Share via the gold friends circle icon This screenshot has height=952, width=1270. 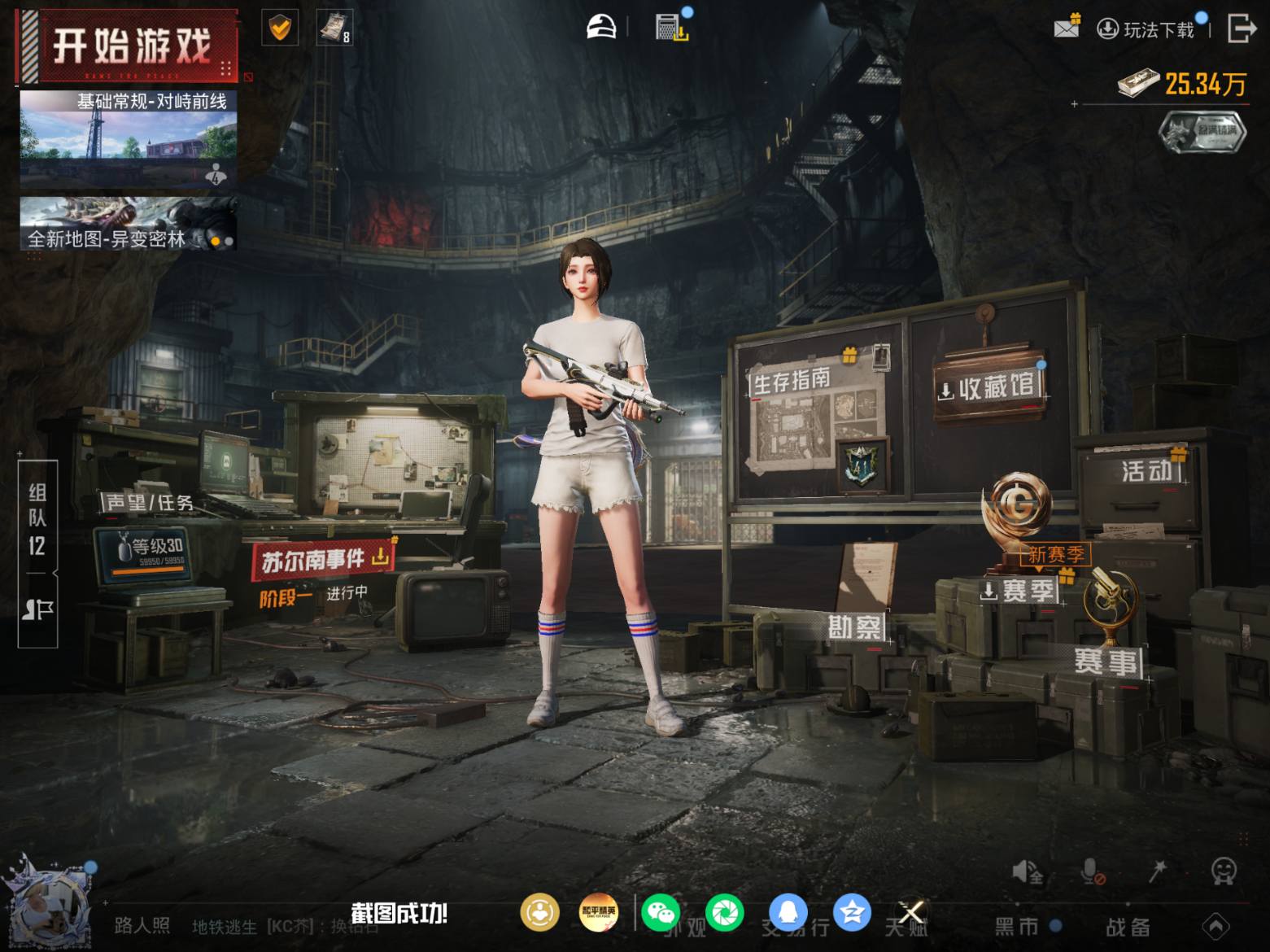(x=539, y=912)
